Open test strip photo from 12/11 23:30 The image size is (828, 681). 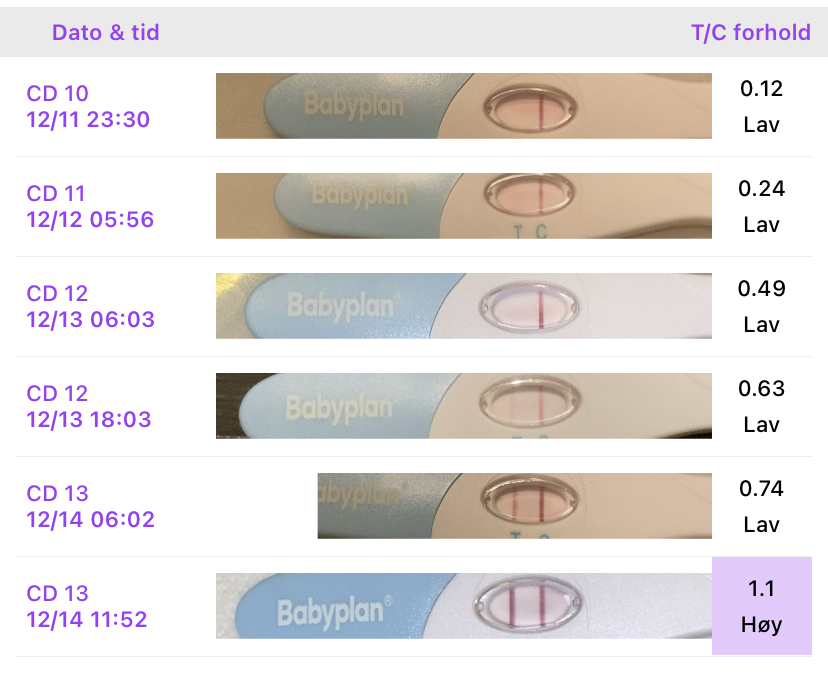[x=464, y=106]
